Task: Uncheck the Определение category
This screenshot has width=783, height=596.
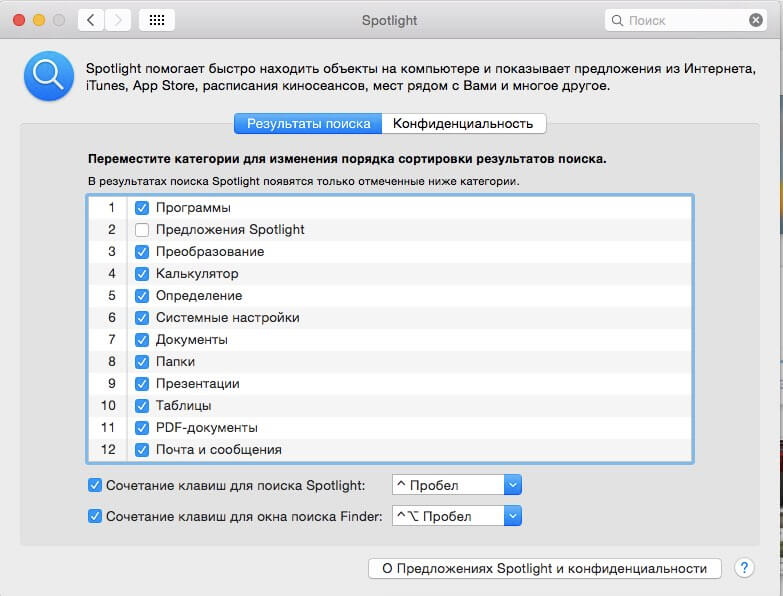Action: [x=142, y=296]
